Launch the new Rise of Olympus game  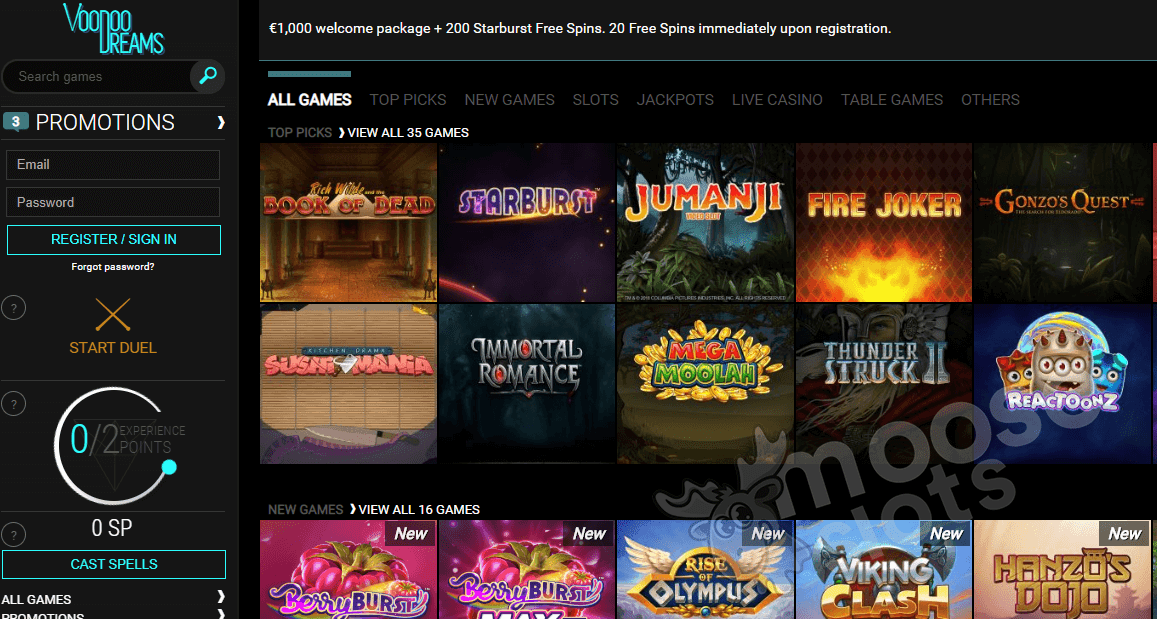tap(705, 570)
